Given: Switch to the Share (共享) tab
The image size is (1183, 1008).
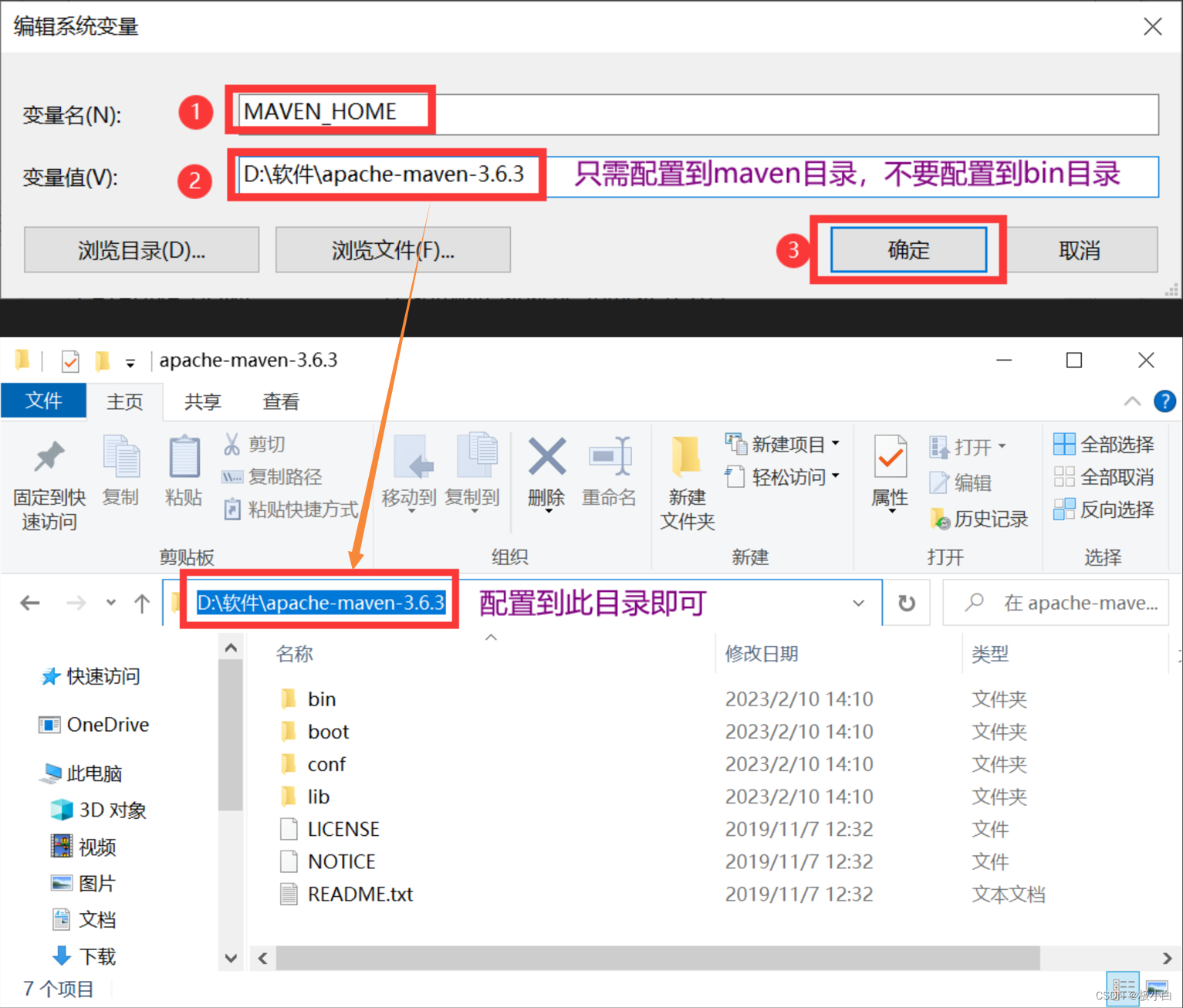Looking at the screenshot, I should 203,401.
